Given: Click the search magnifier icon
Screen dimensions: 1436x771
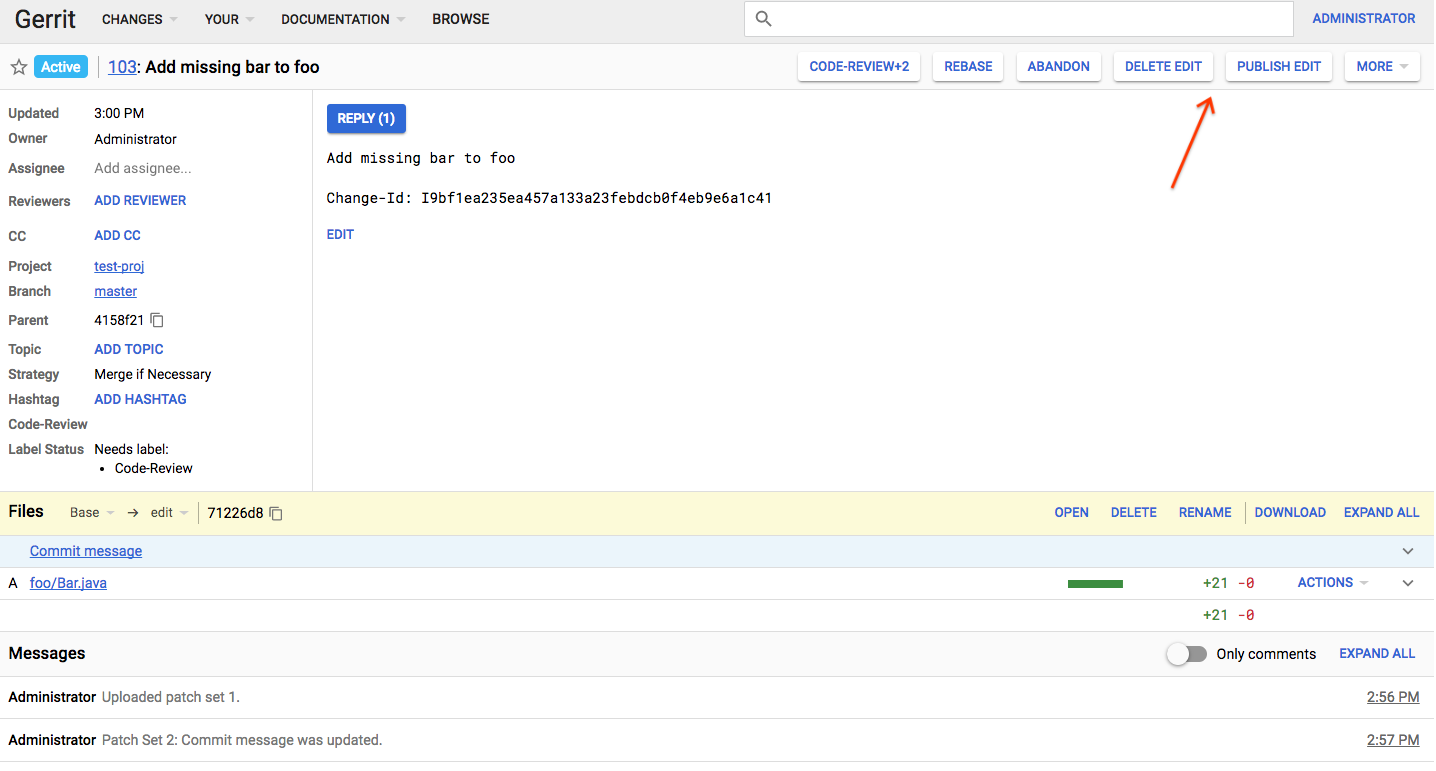Looking at the screenshot, I should (764, 19).
